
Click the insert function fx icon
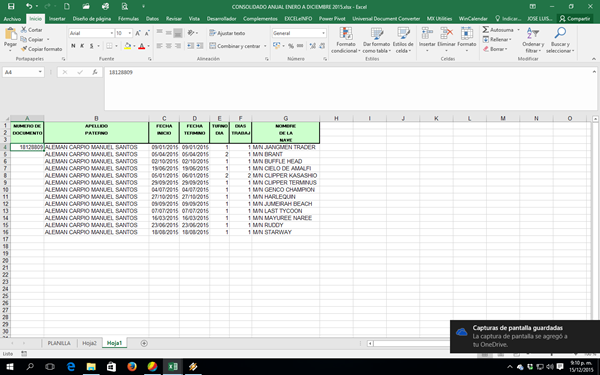point(95,72)
